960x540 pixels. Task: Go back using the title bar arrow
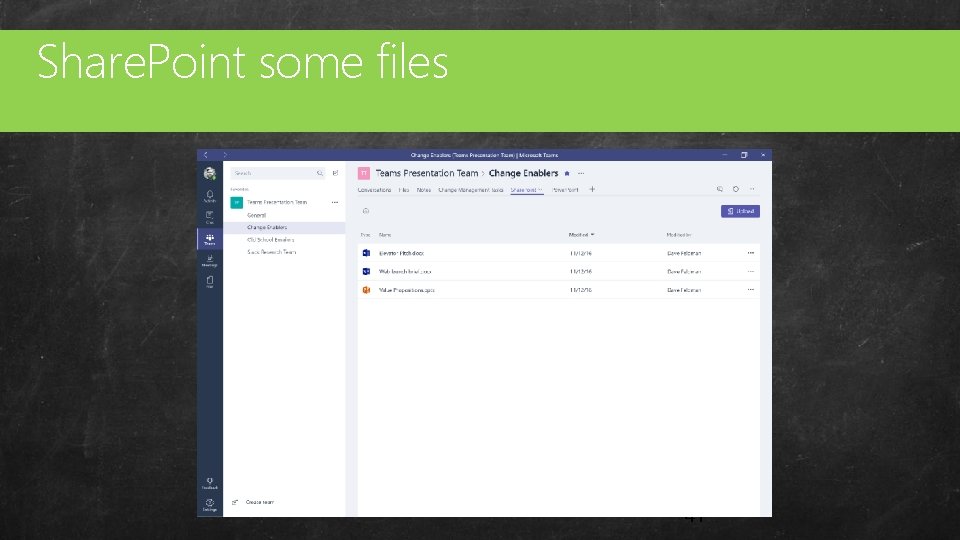click(x=206, y=155)
